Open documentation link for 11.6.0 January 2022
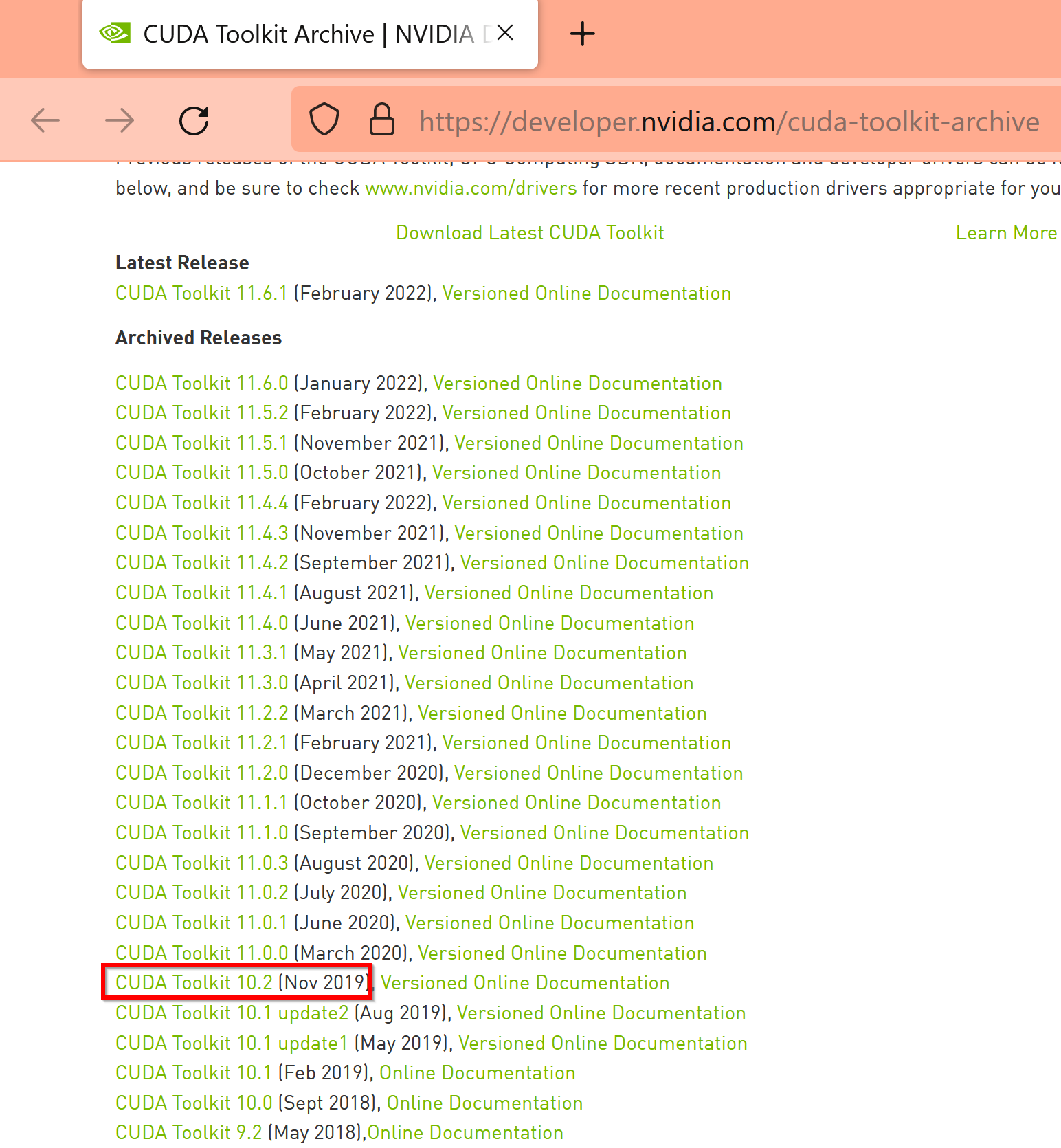Screen dimensions: 1061x1148 [577, 384]
